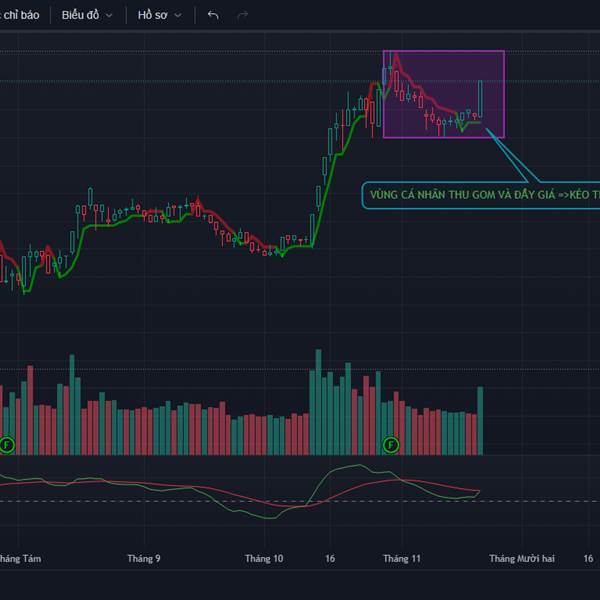Expand the 'Biểu đồ' dropdown chevron
The width and height of the screenshot is (600, 600).
(109, 16)
